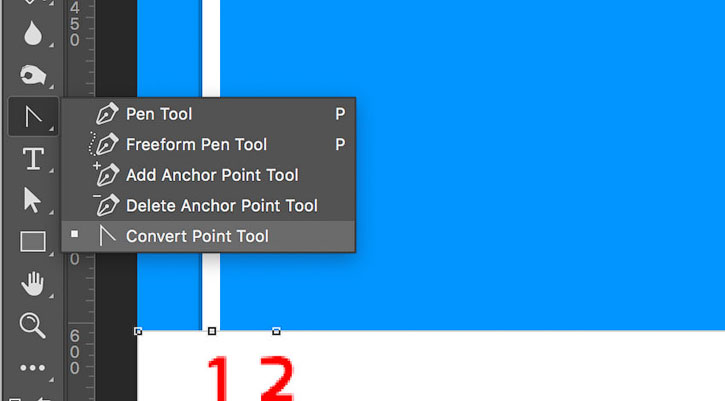Click the Add Anchor Point pen icon
The image size is (725, 401).
106,174
